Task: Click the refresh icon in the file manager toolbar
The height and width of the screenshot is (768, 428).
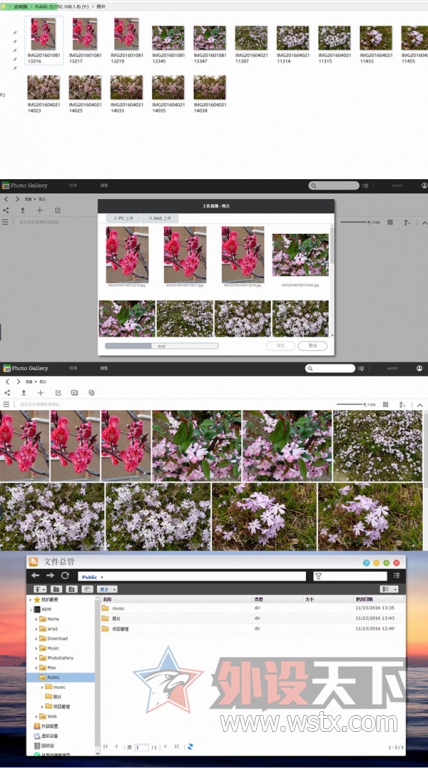Action: click(65, 576)
